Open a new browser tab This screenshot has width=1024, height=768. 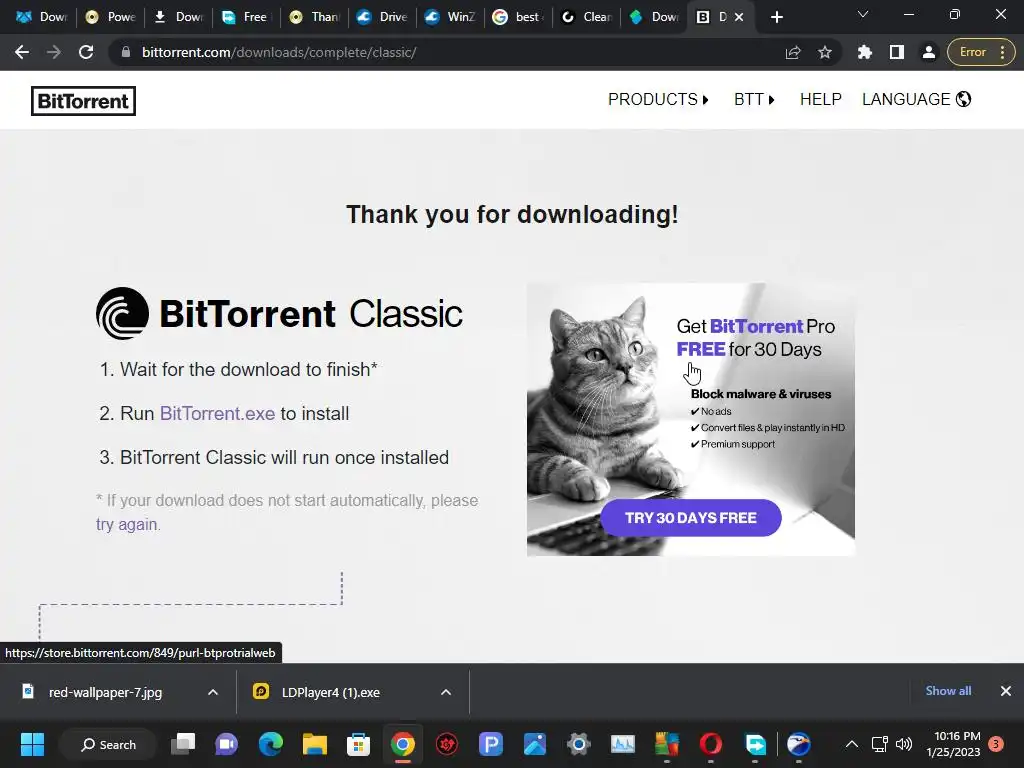coord(776,17)
